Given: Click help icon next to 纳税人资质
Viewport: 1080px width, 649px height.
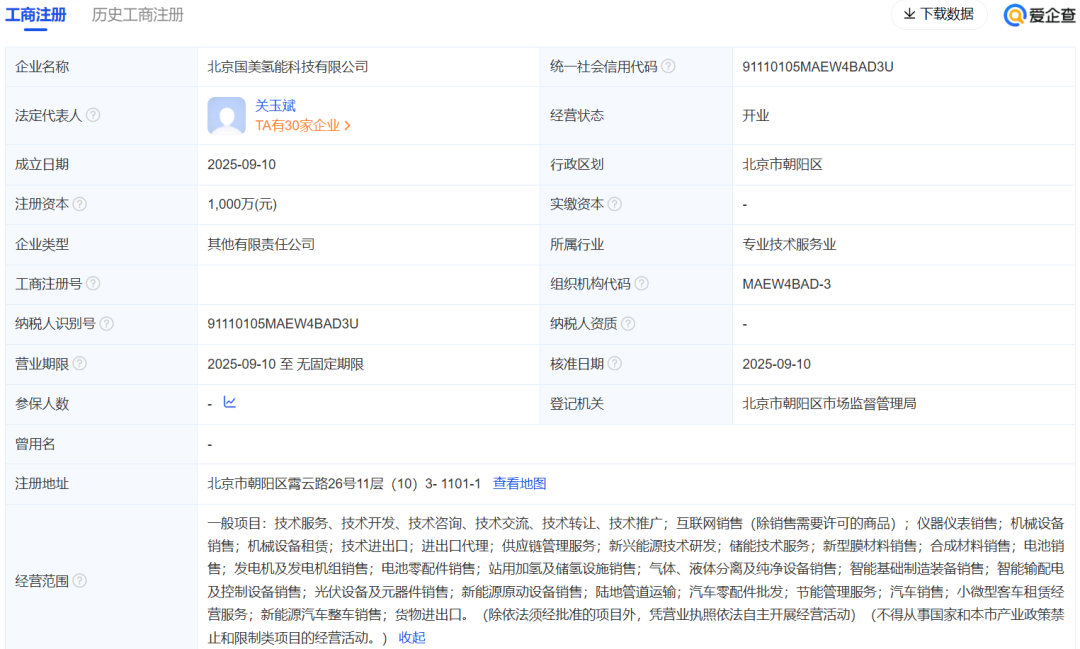Looking at the screenshot, I should pos(627,324).
